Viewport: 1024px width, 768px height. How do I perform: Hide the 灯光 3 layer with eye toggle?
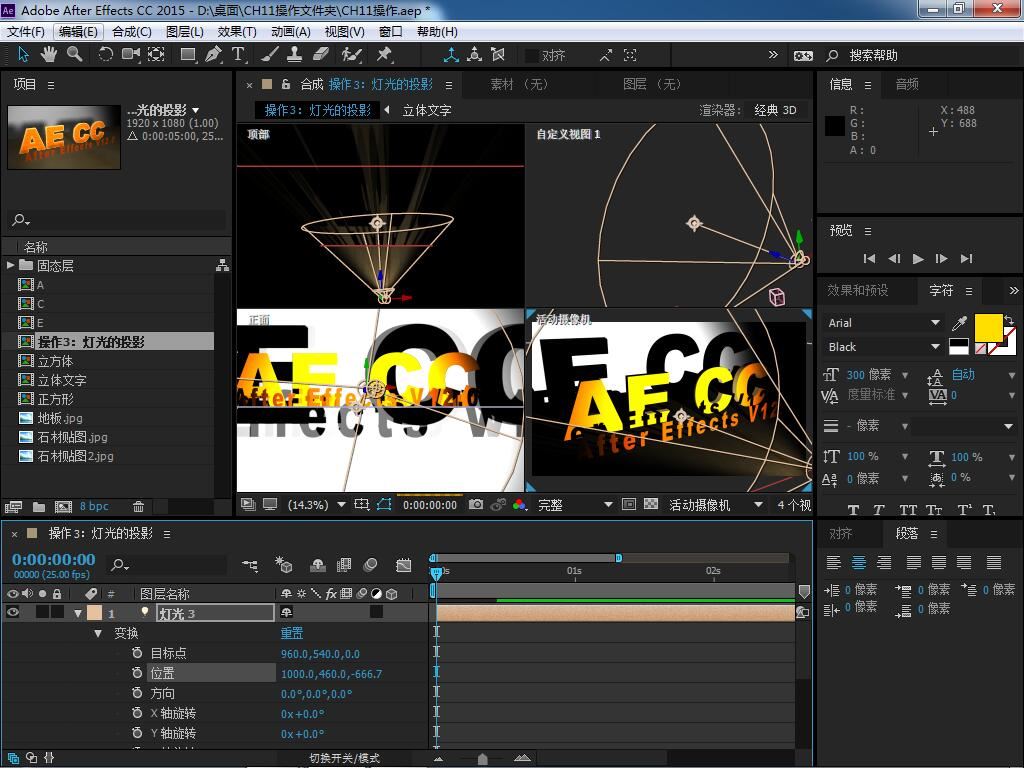tap(12, 613)
